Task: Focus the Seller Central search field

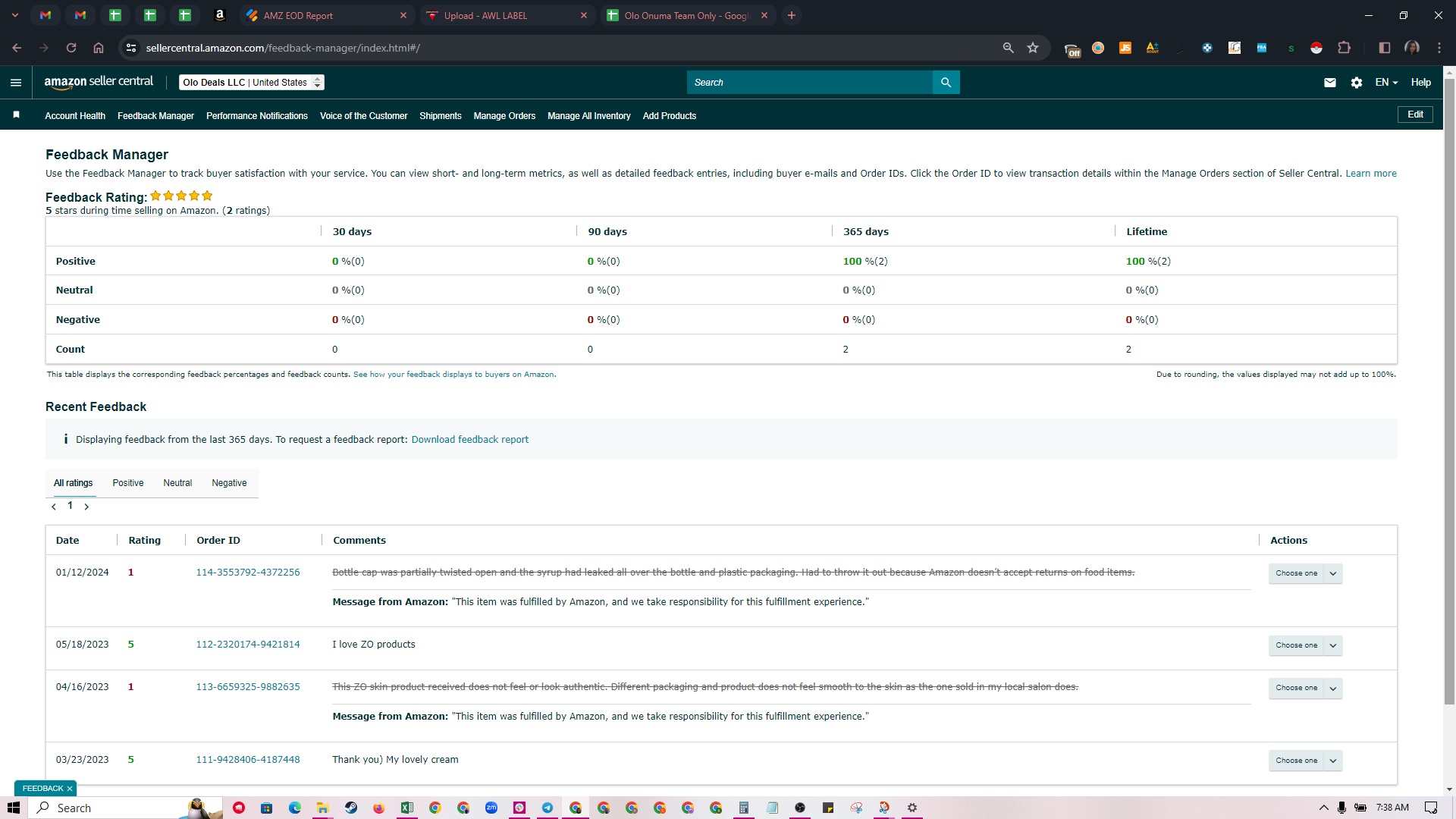Action: (810, 83)
